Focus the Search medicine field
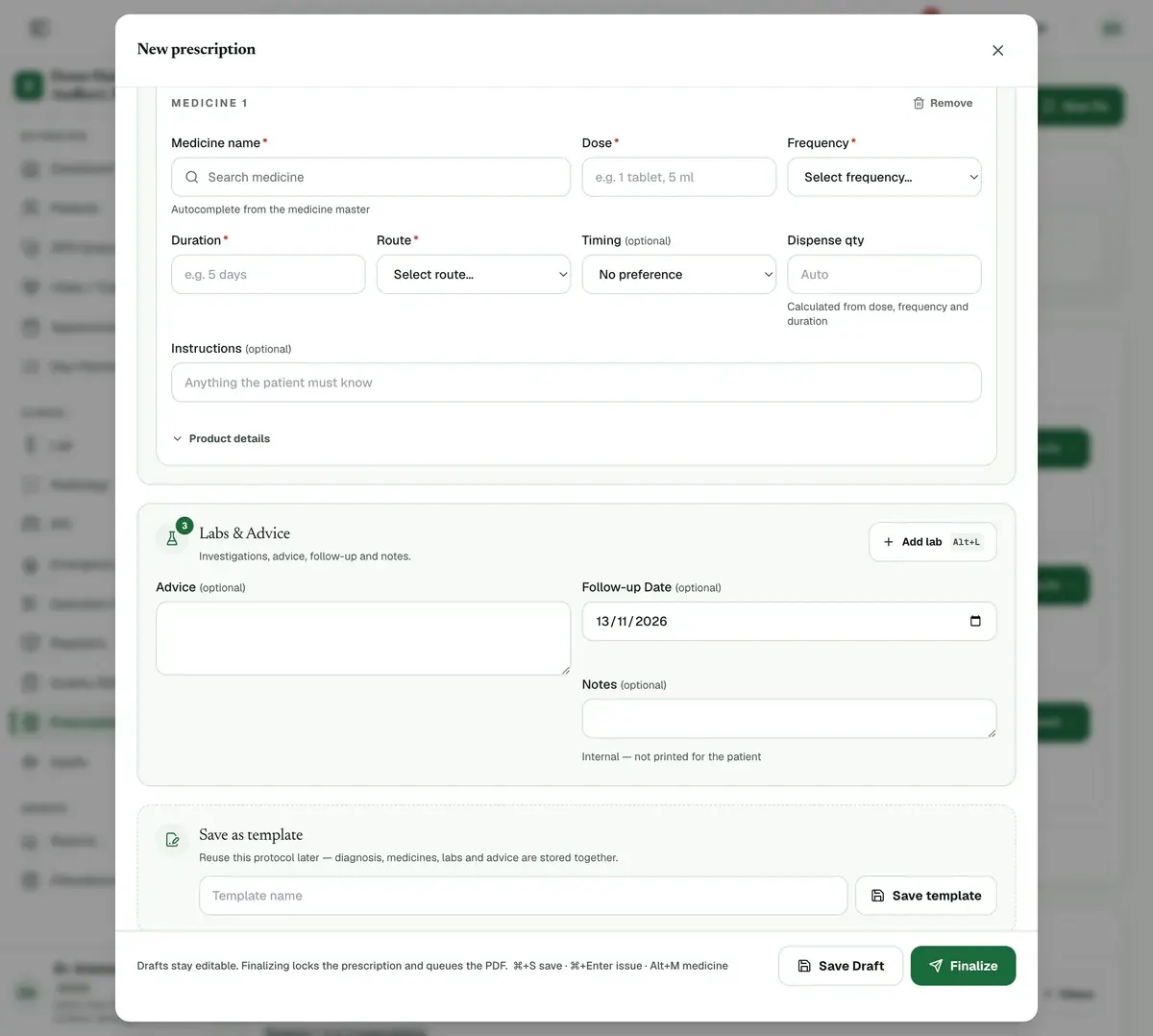 pyautogui.click(x=371, y=177)
